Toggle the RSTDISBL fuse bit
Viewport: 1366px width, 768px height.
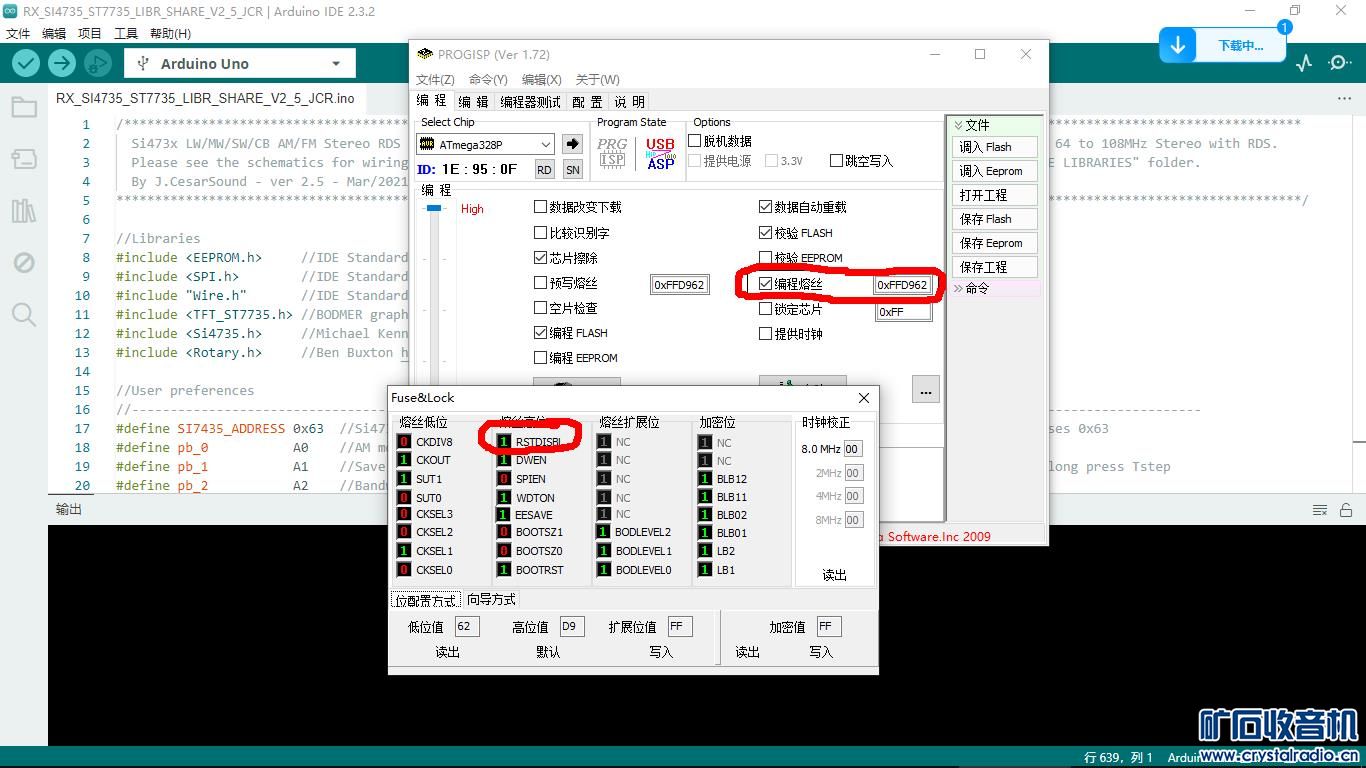point(505,441)
